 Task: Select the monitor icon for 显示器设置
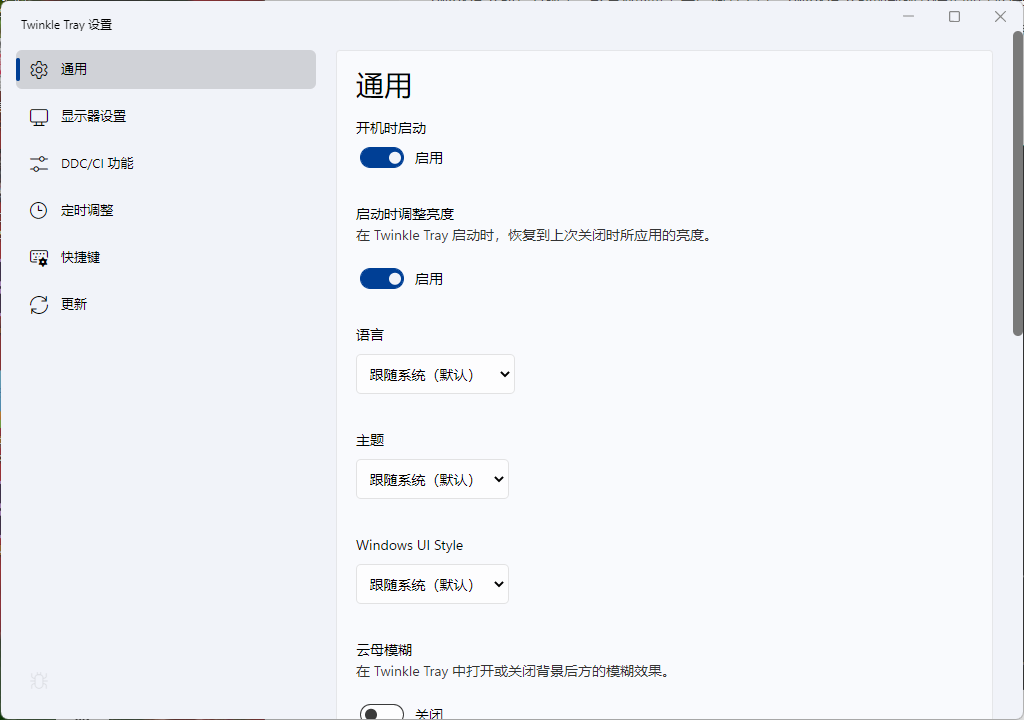click(x=38, y=116)
